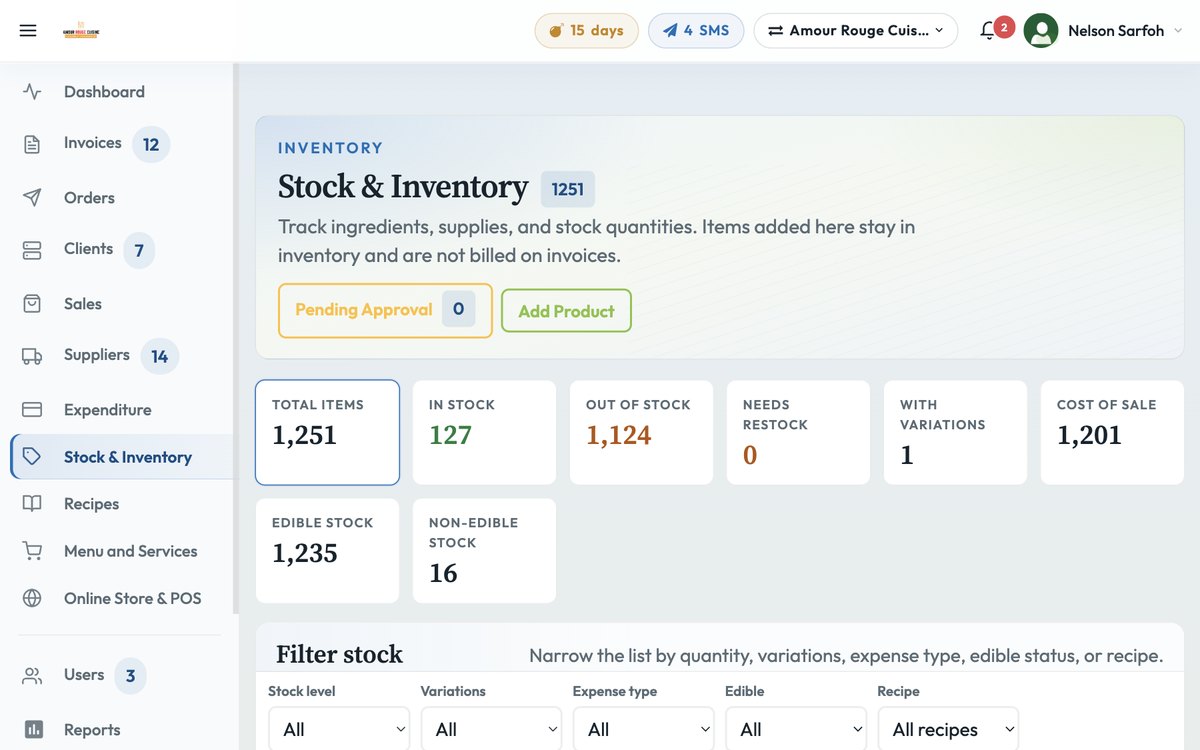Select the In Stock stat card
1200x750 pixels.
tap(484, 432)
